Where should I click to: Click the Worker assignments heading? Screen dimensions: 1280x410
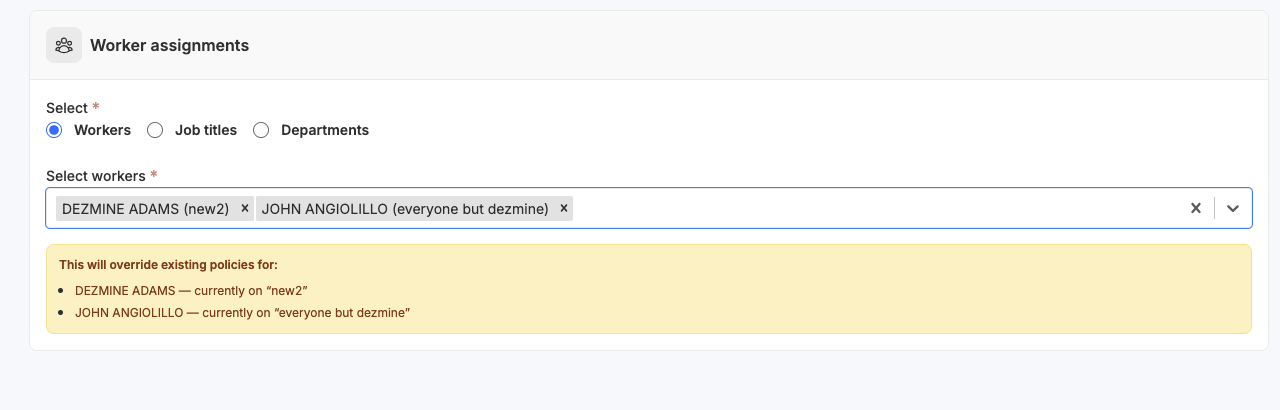point(169,45)
